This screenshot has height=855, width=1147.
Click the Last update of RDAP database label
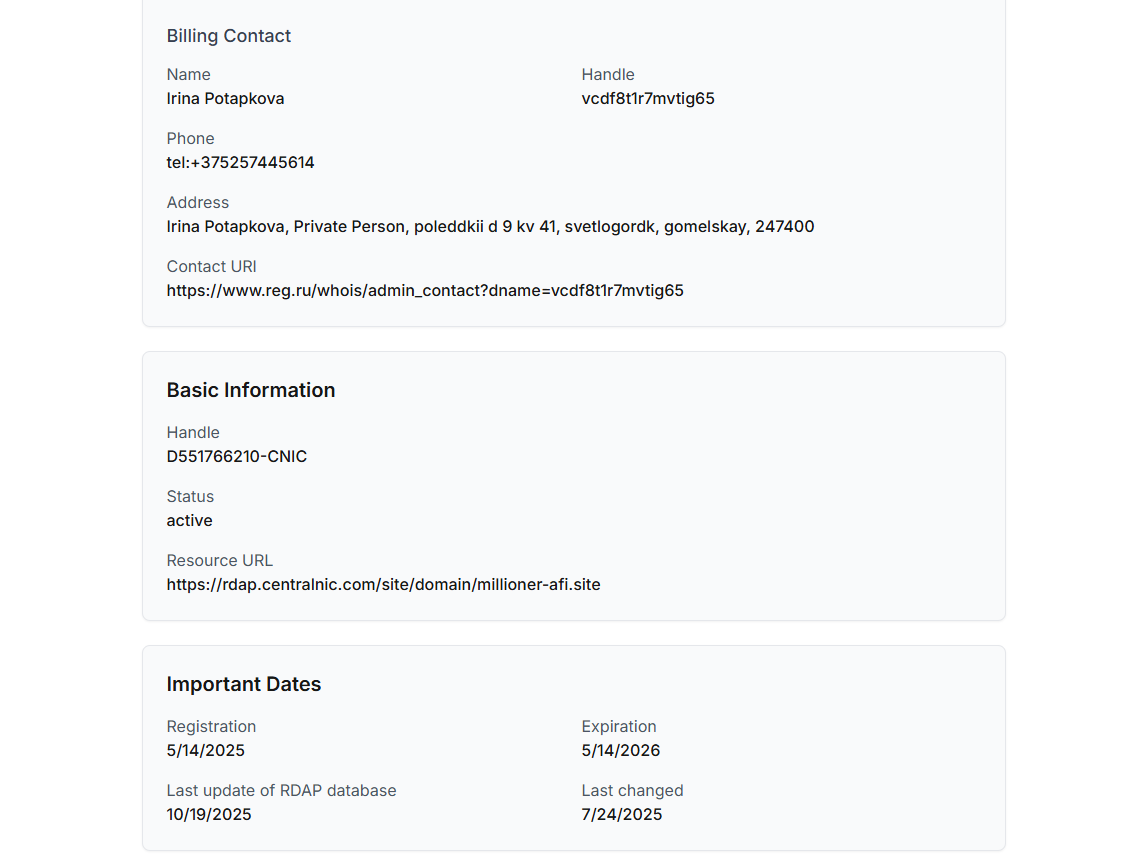(x=281, y=791)
